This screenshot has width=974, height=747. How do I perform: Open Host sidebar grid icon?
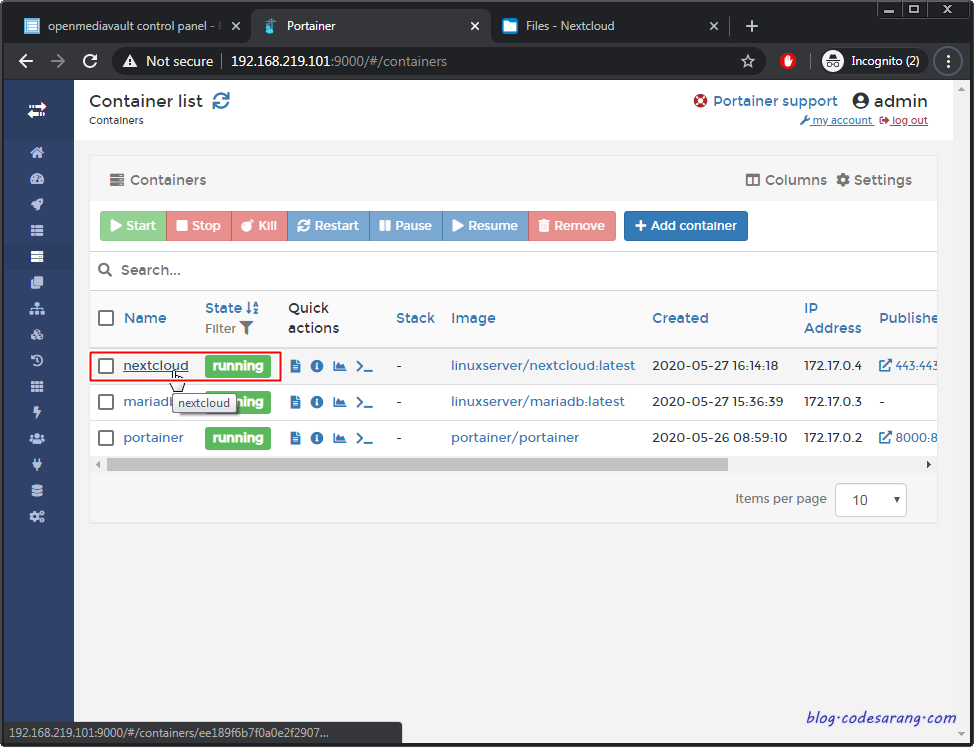pos(37,387)
